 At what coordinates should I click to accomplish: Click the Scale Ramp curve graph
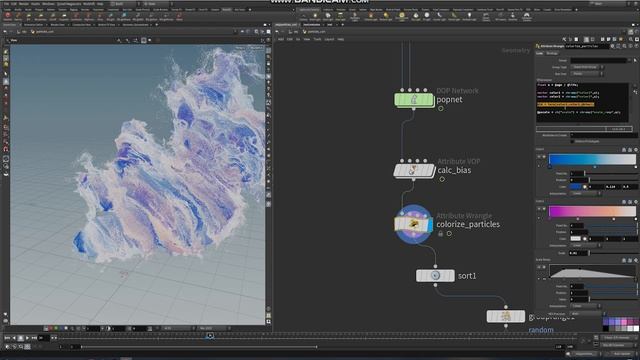[x=592, y=271]
